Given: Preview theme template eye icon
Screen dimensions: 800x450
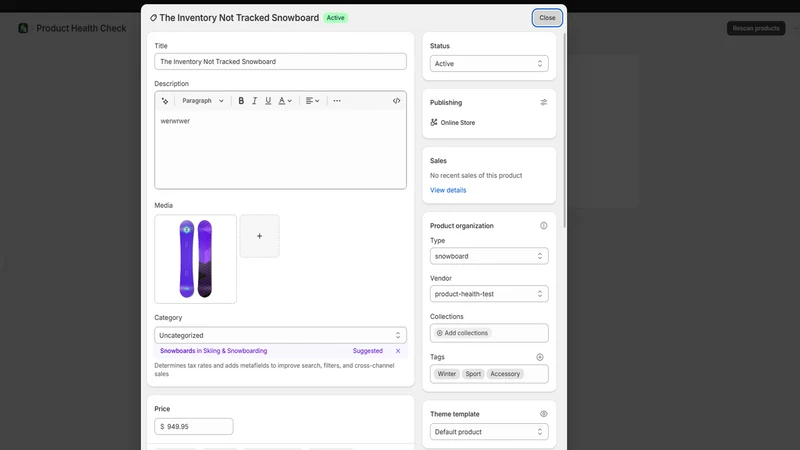Looking at the screenshot, I should [543, 414].
